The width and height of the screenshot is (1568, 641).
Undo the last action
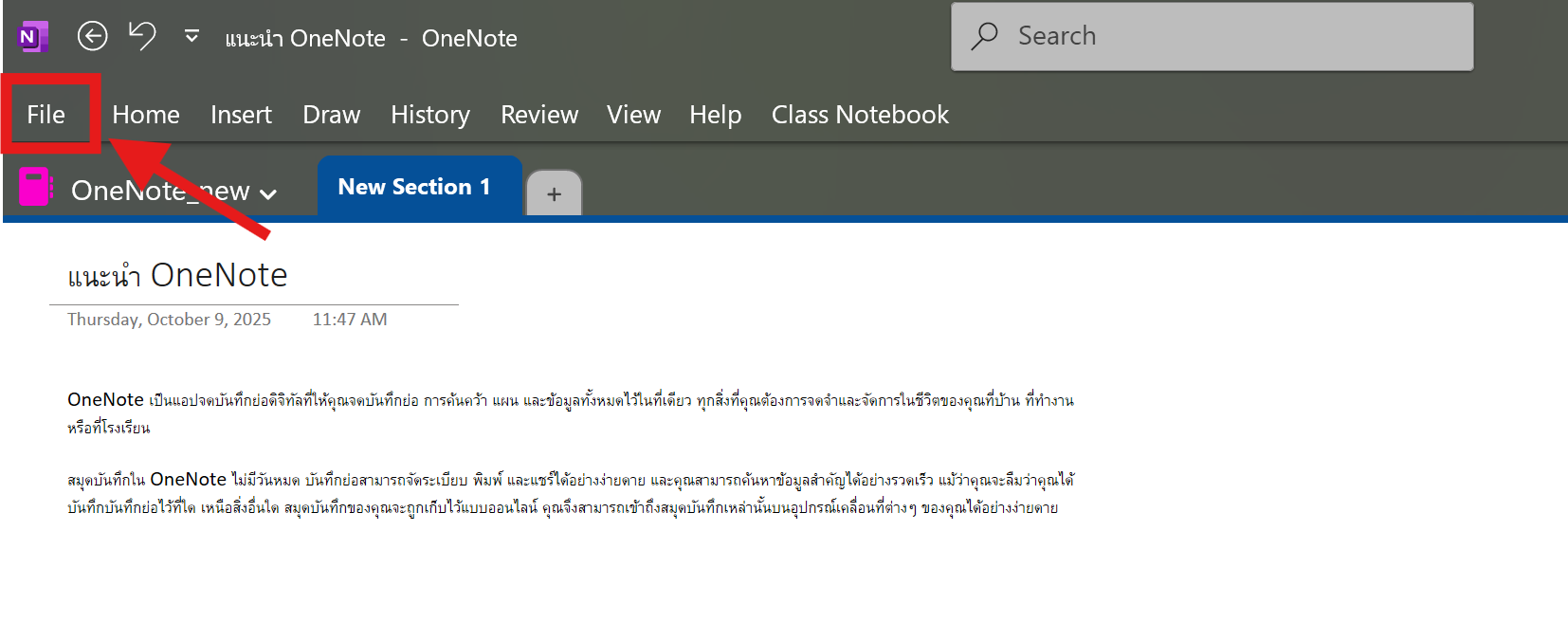142,37
